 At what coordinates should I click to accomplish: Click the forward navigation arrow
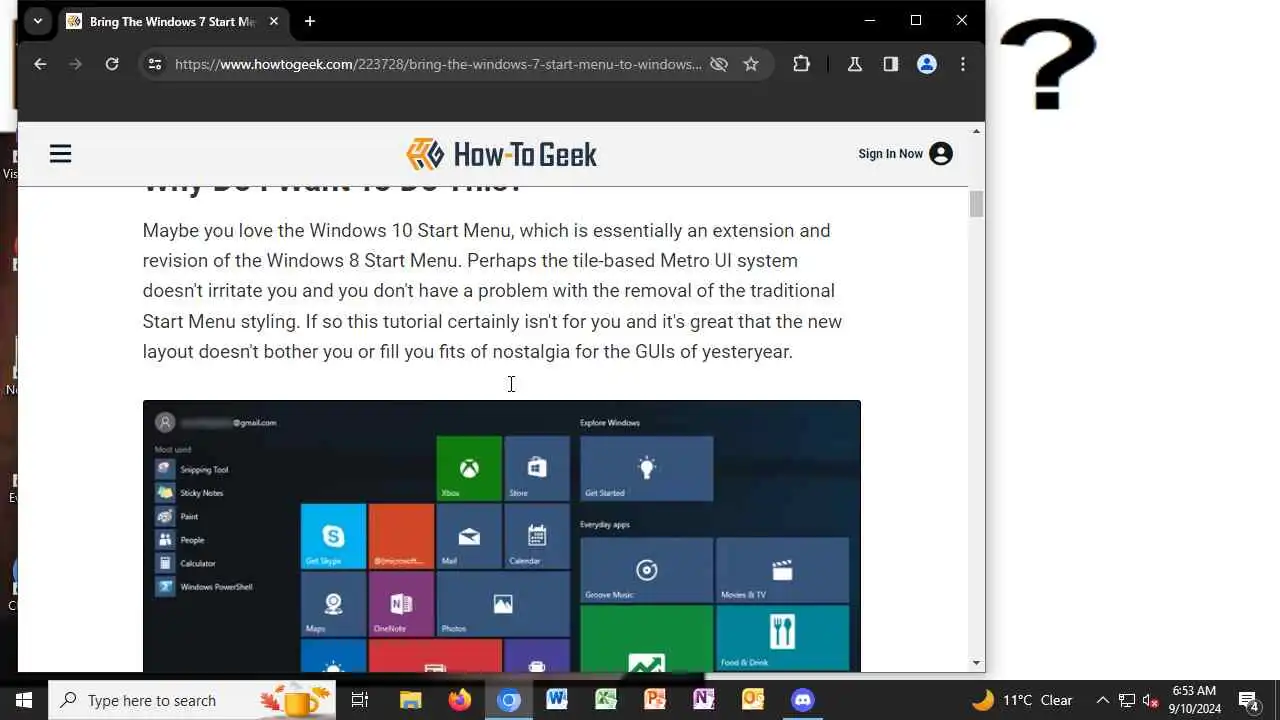[76, 64]
